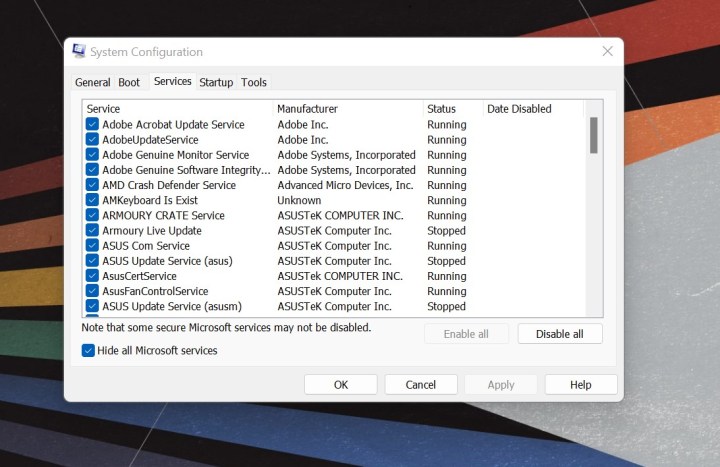
Task: Uncheck ASUS Update Service (asus) checkbox
Action: click(x=92, y=261)
